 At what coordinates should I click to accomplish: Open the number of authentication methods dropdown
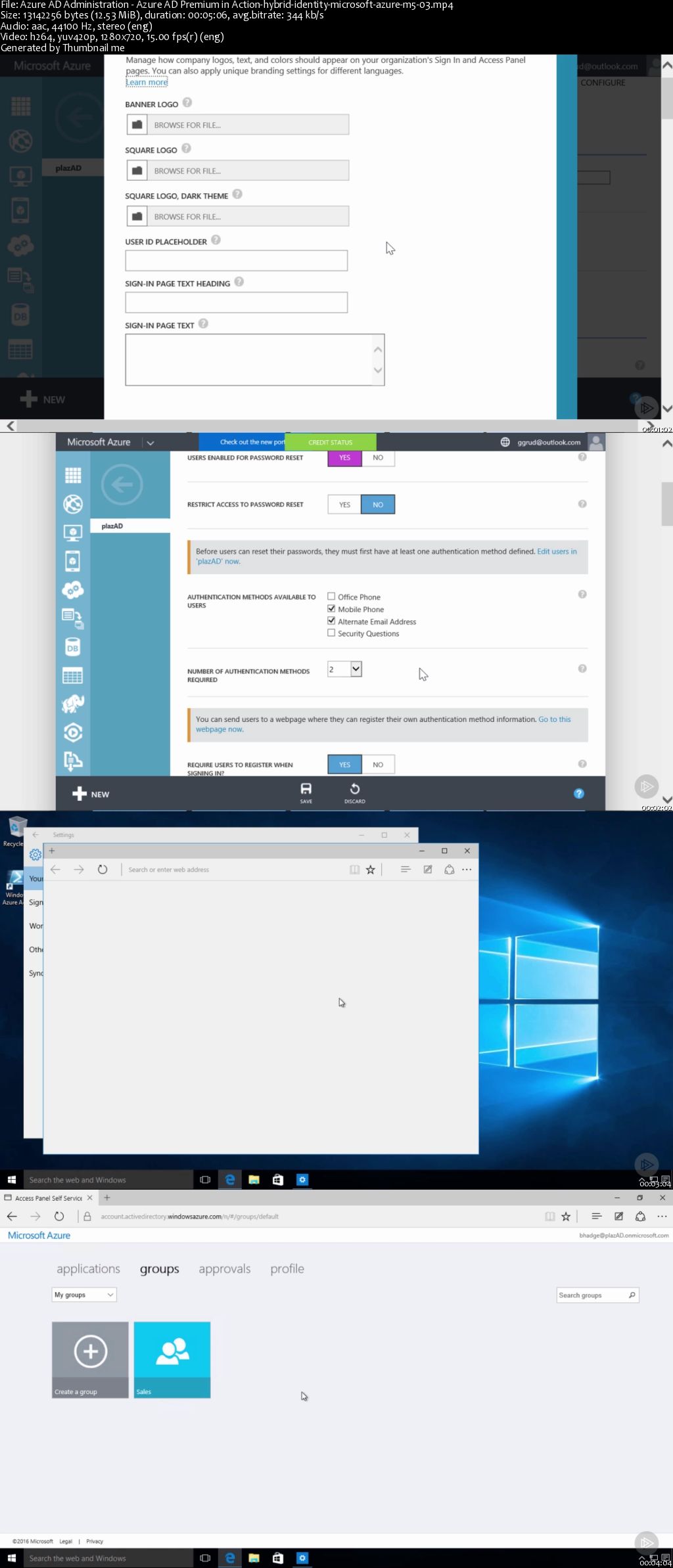[345, 669]
